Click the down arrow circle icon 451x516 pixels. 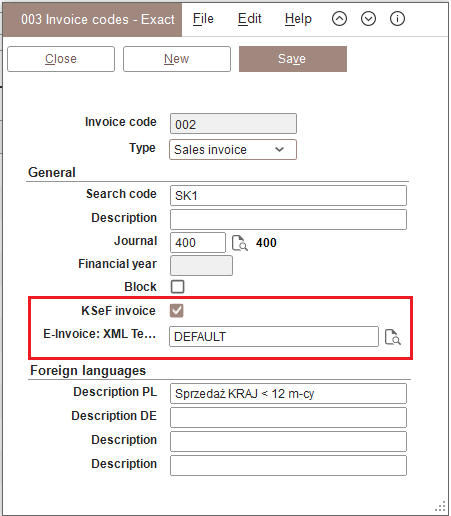pyautogui.click(x=368, y=19)
